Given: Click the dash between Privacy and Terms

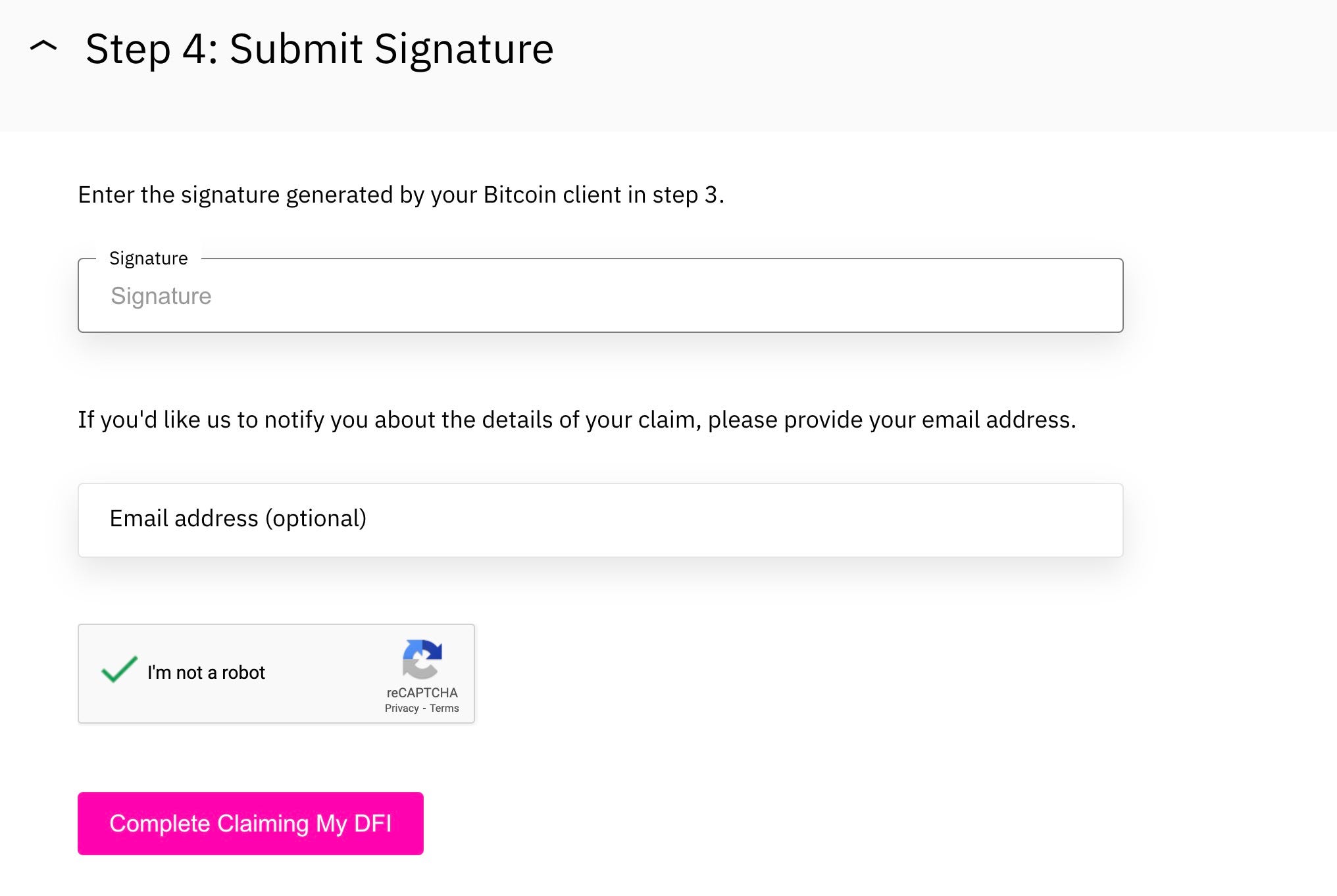Looking at the screenshot, I should pyautogui.click(x=424, y=709).
